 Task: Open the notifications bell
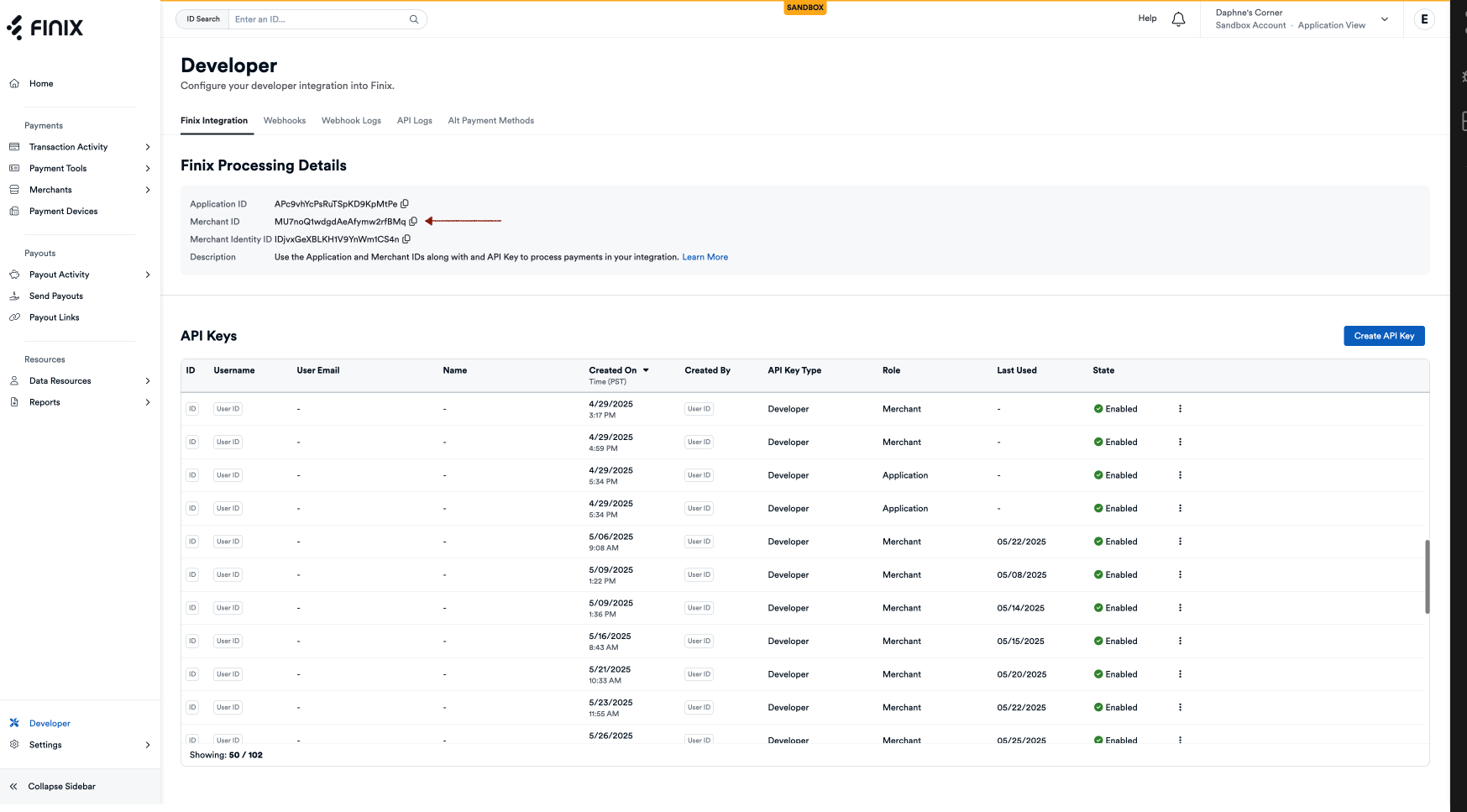1177,18
